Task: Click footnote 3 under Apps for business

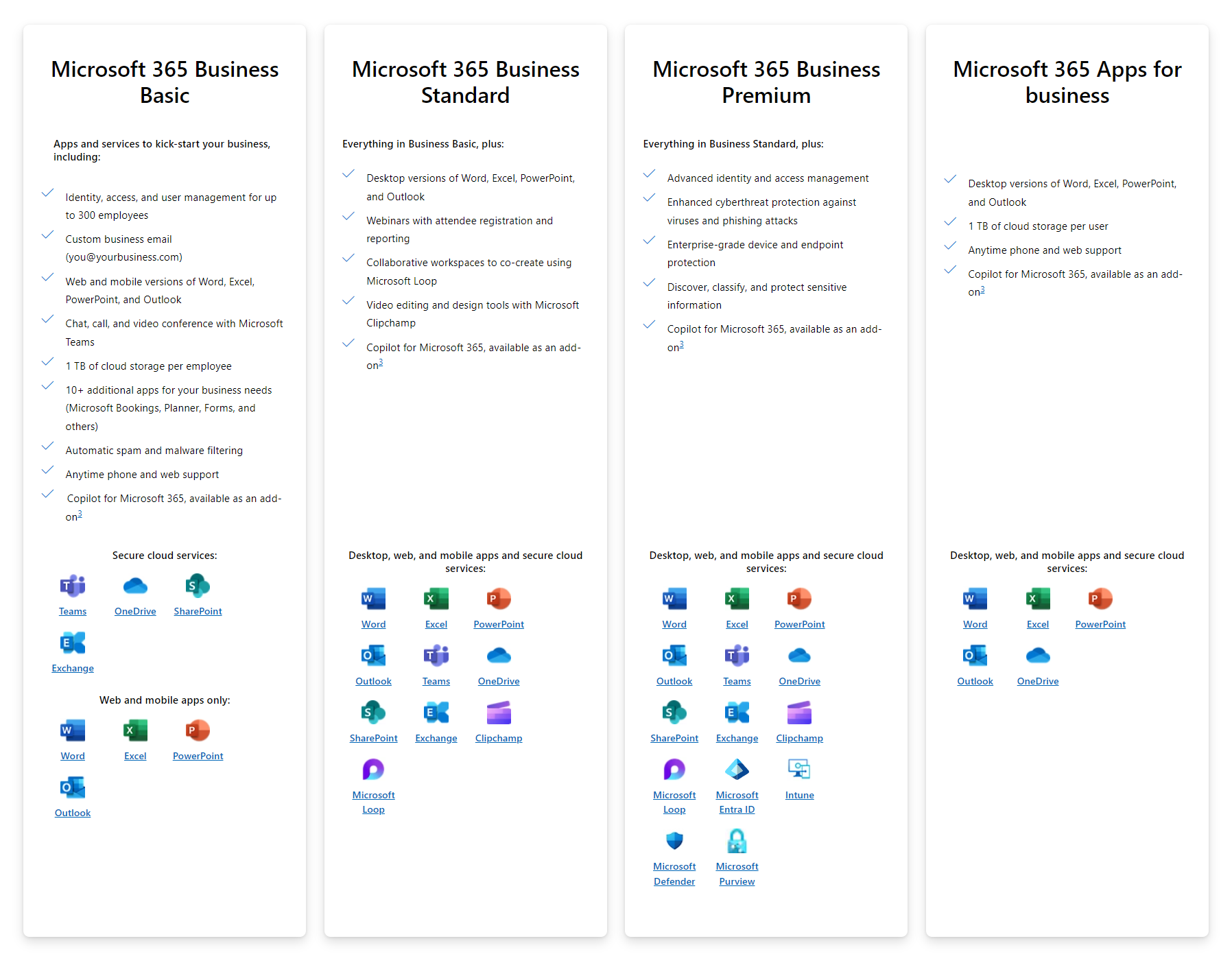Action: (x=982, y=291)
